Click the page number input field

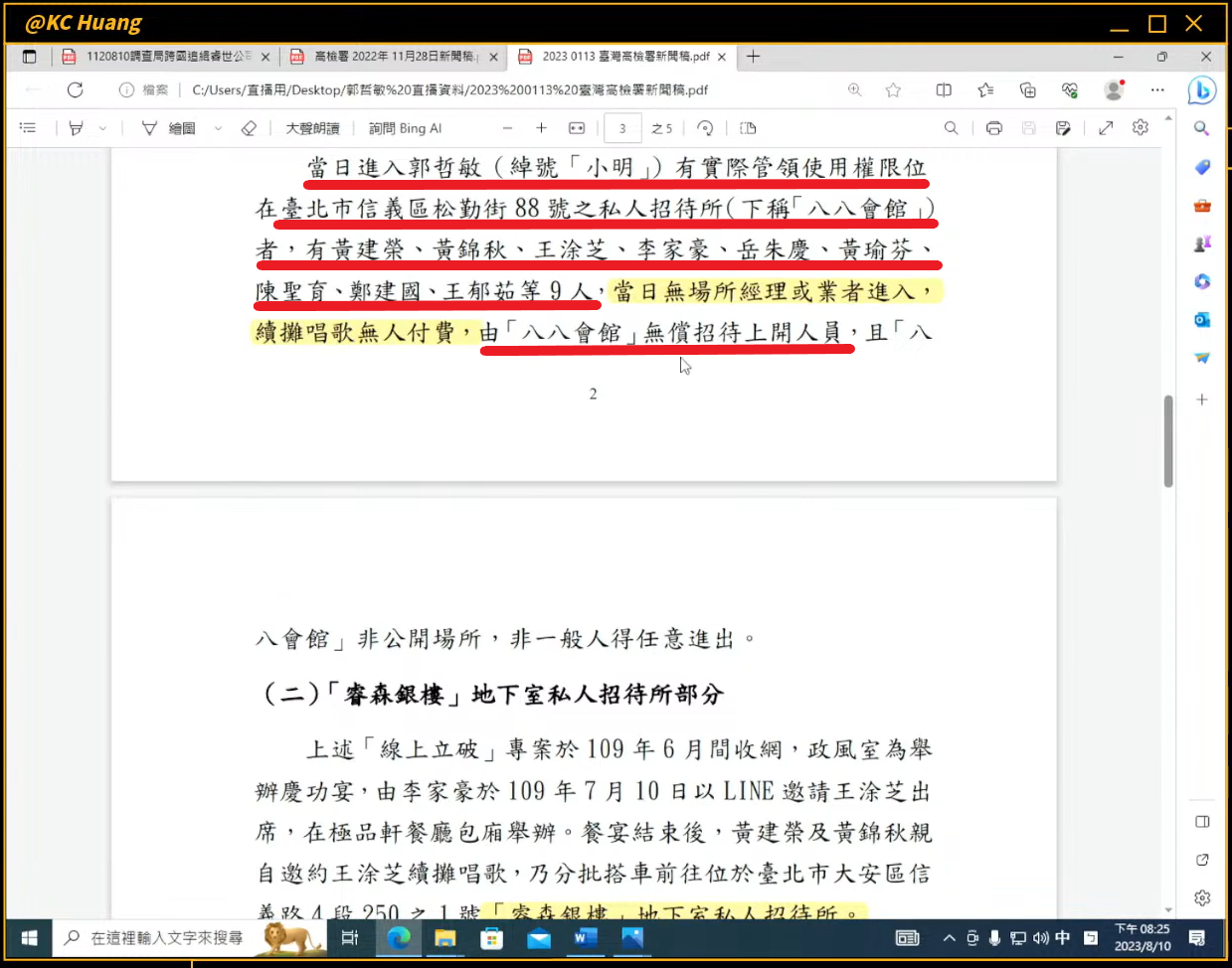pos(622,128)
